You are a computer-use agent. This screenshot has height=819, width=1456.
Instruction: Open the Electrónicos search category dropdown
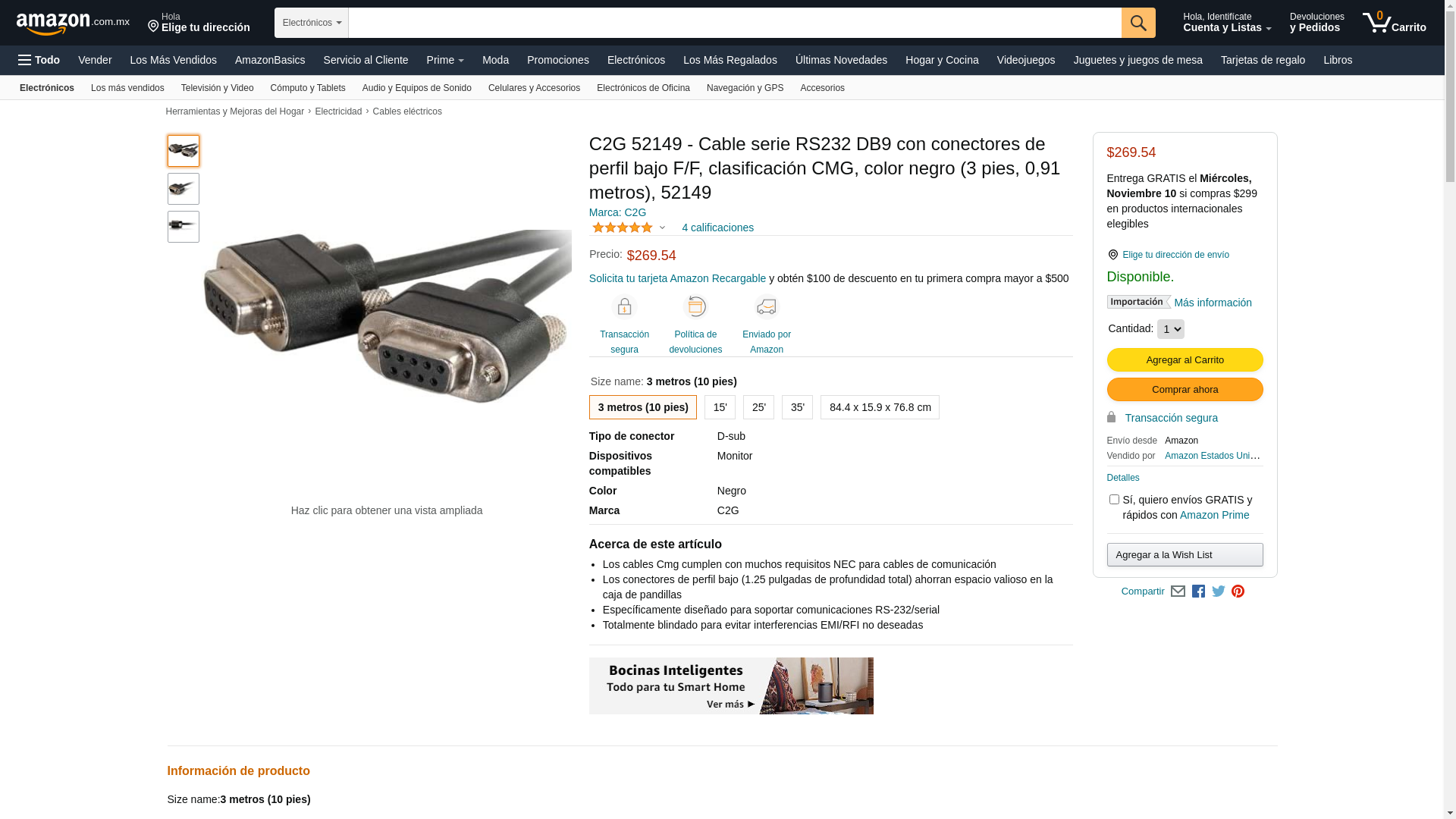[312, 23]
